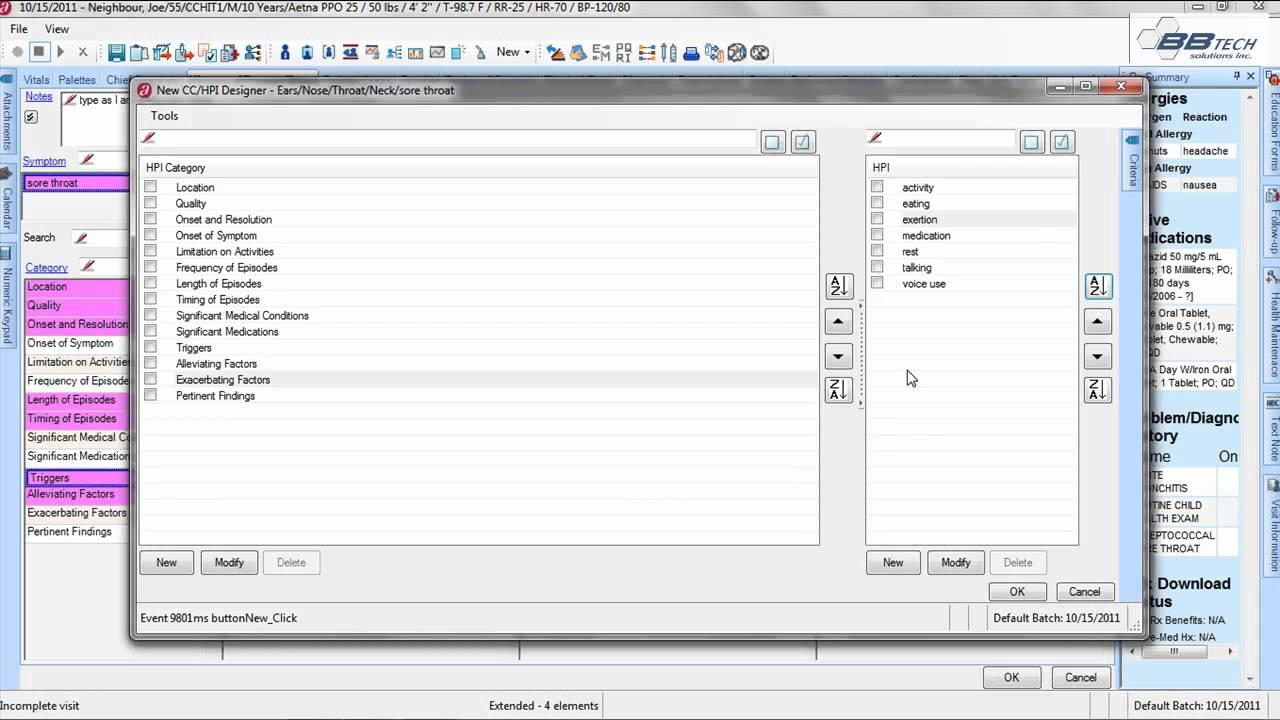
Task: Check the activity HPI checkbox
Action: [x=877, y=187]
